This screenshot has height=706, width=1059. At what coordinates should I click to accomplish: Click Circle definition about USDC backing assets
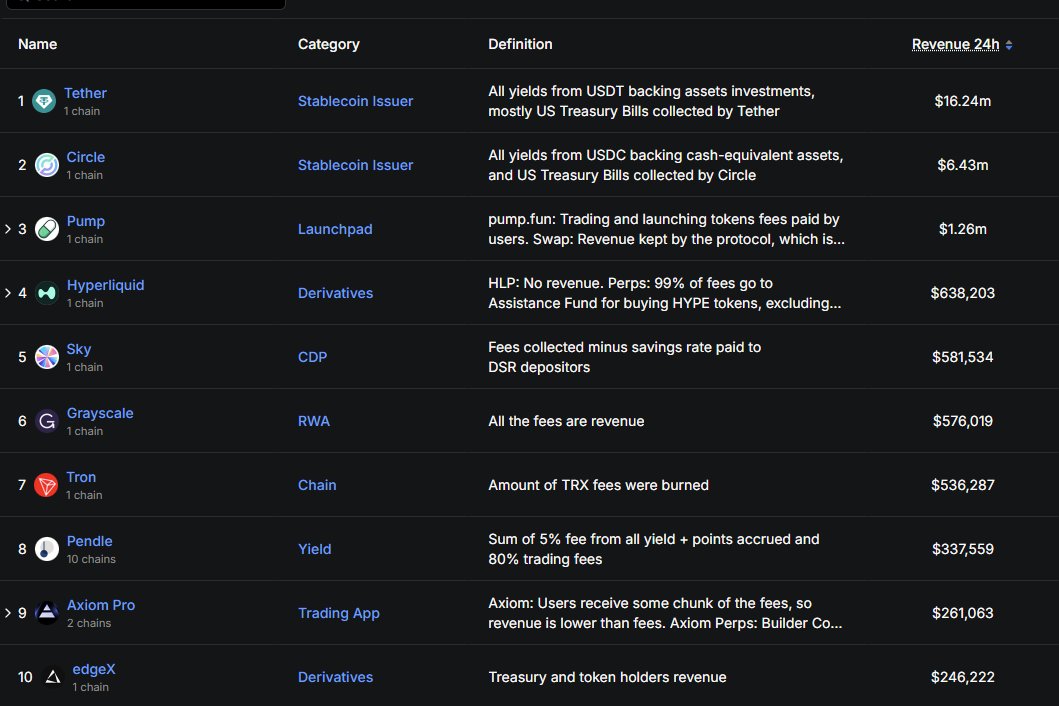coord(665,165)
